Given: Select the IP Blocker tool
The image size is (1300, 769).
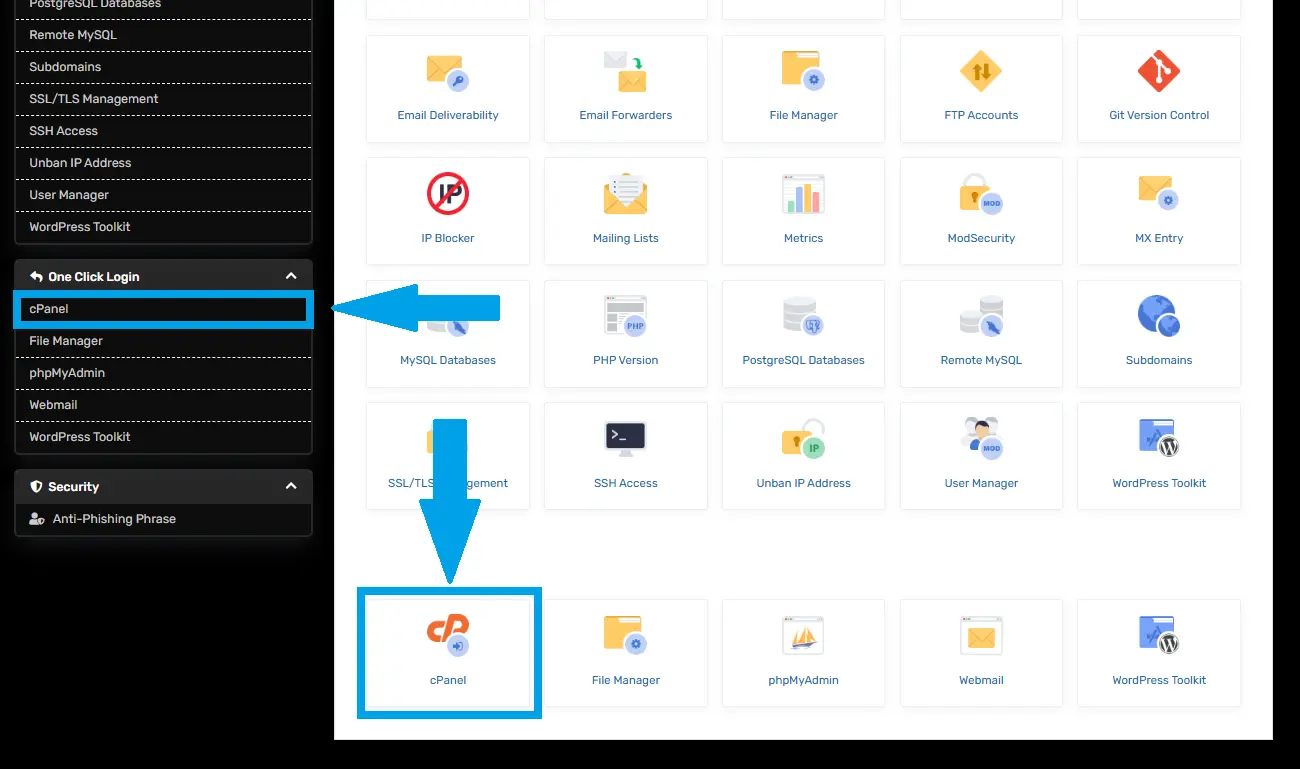Looking at the screenshot, I should [x=447, y=210].
